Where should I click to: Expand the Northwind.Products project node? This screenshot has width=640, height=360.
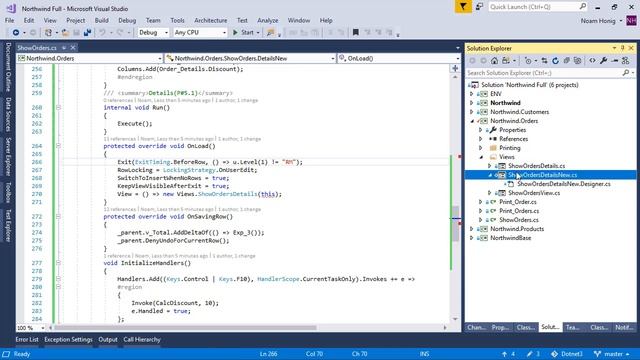tap(472, 229)
